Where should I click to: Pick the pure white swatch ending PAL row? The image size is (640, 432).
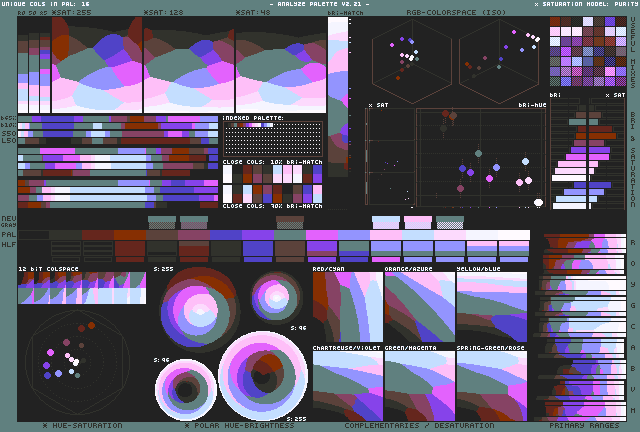pyautogui.click(x=514, y=235)
